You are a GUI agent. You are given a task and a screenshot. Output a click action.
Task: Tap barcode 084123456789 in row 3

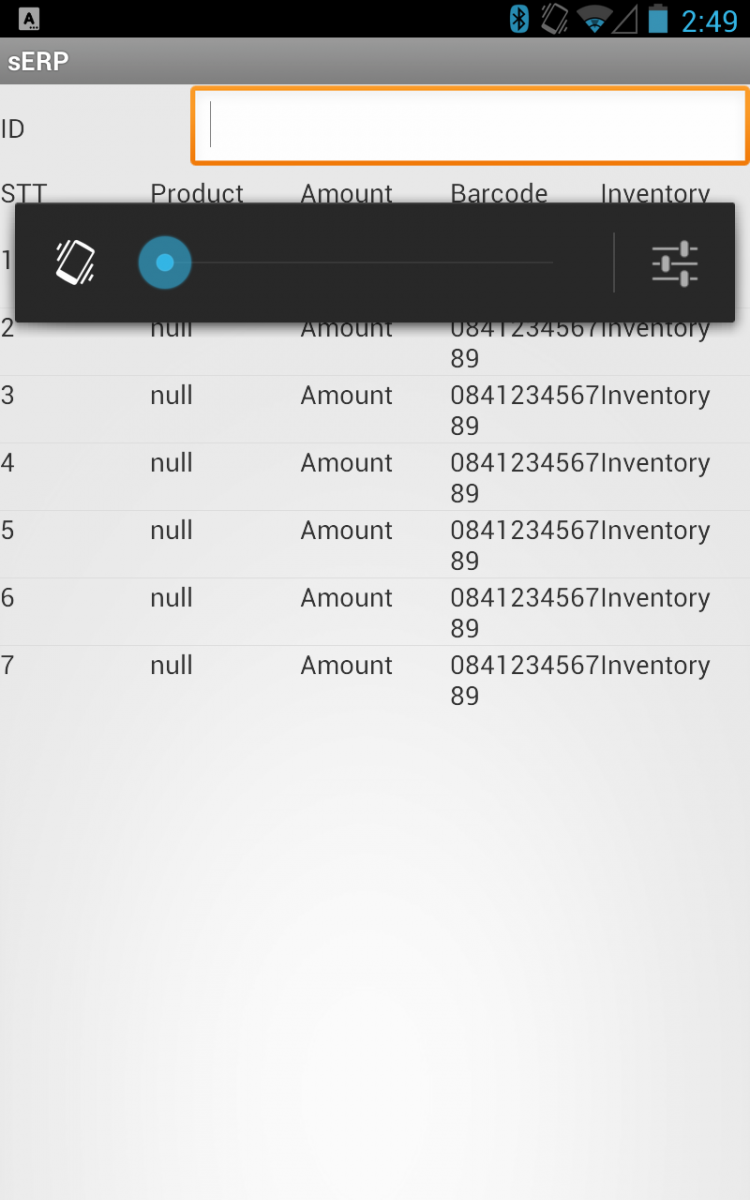(x=524, y=411)
